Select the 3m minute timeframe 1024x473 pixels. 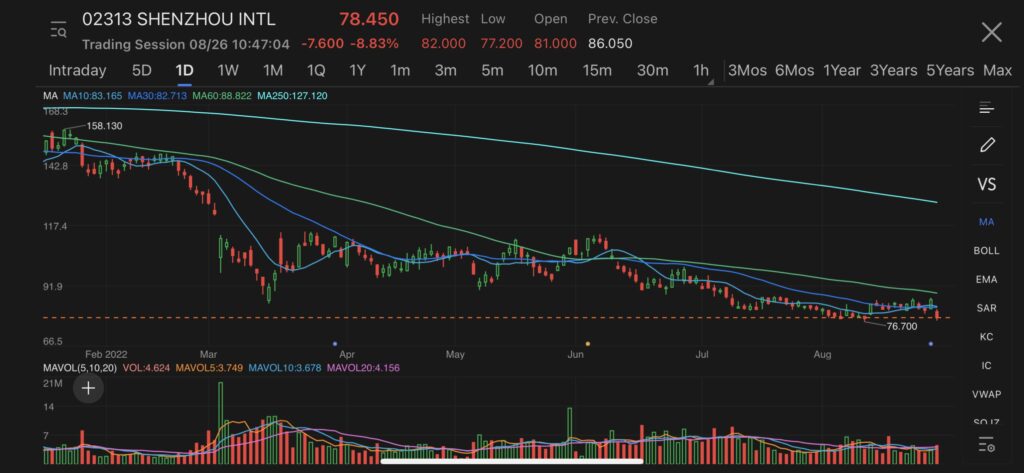445,71
